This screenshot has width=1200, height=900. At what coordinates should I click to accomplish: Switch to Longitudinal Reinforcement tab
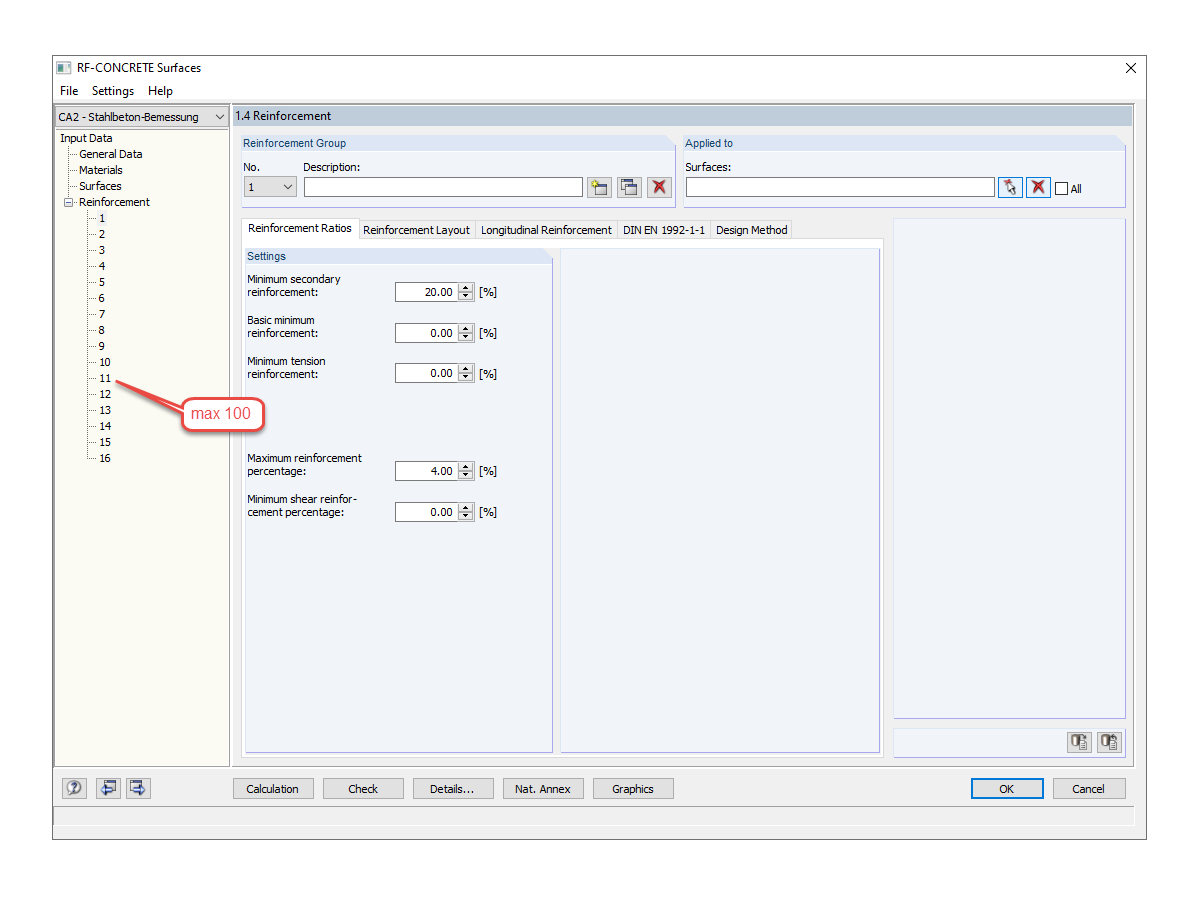click(x=546, y=230)
